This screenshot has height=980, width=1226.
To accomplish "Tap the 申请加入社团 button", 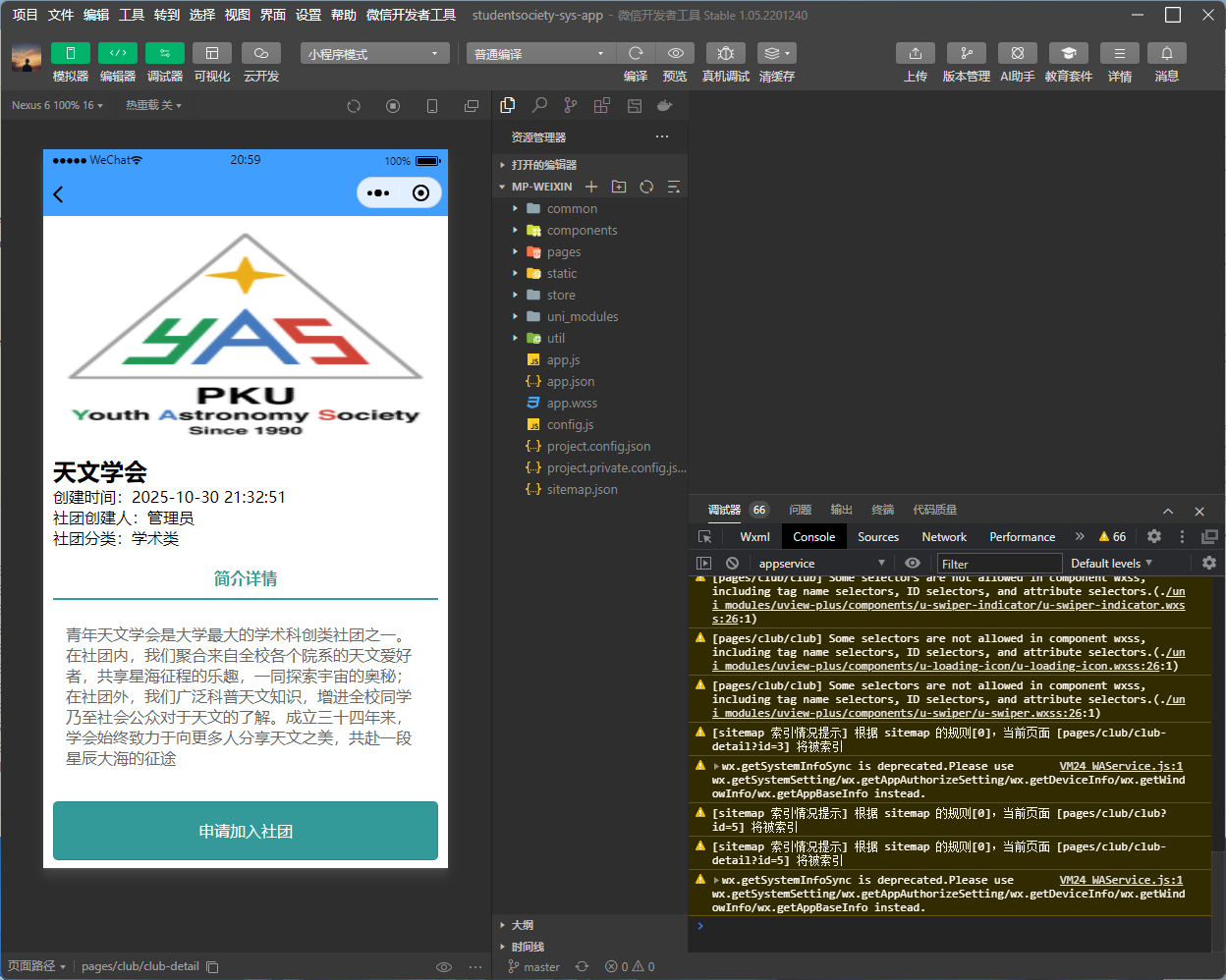I will [x=246, y=831].
